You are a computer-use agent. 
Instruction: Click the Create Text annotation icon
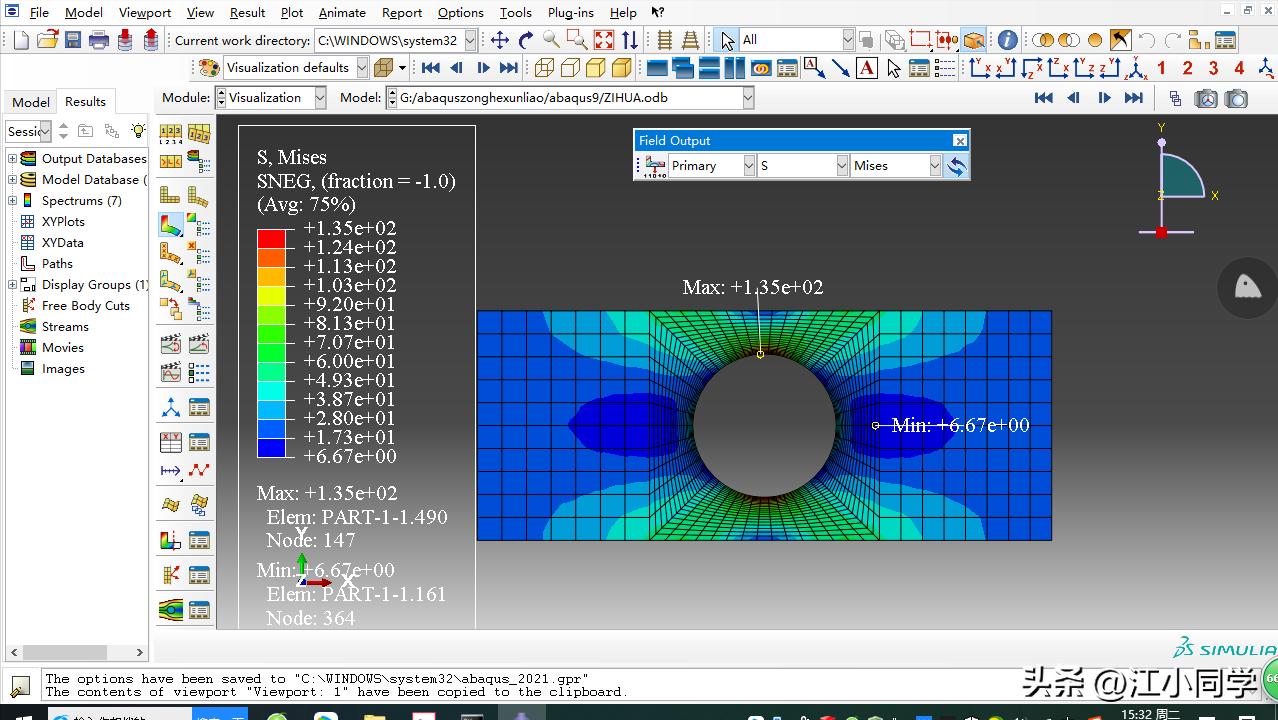[x=866, y=68]
